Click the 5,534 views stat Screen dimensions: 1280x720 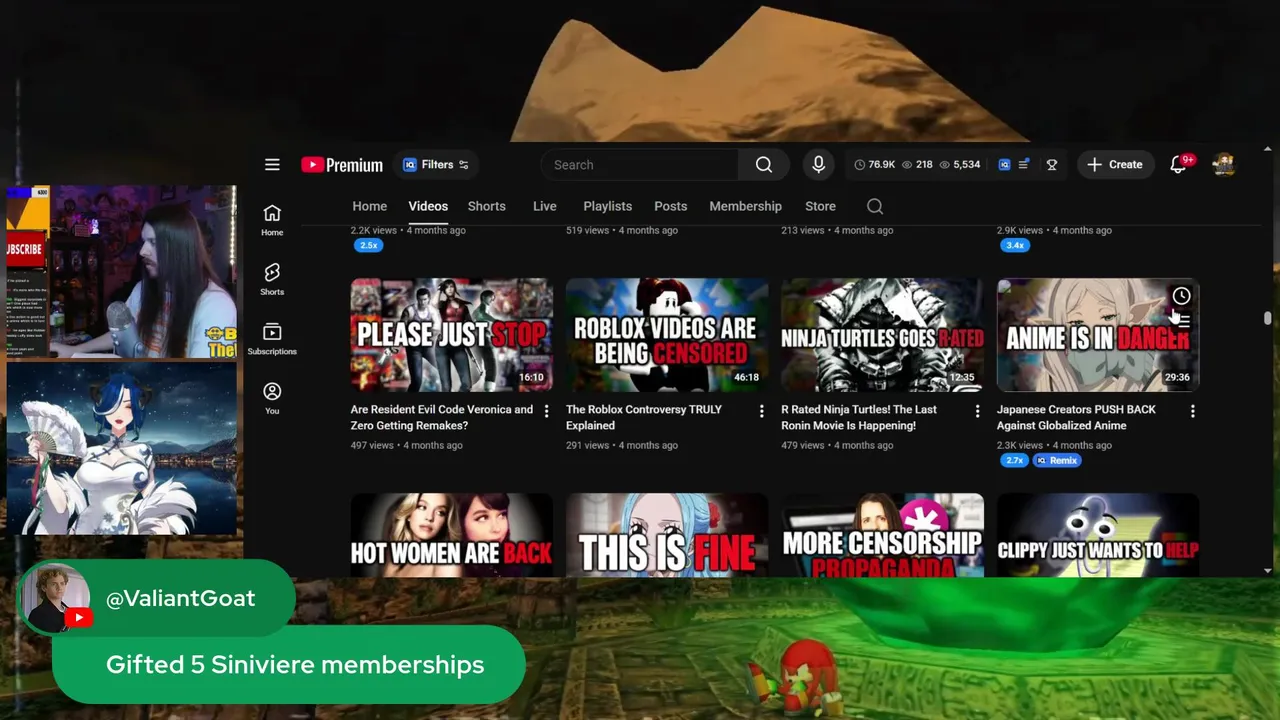[x=960, y=165]
